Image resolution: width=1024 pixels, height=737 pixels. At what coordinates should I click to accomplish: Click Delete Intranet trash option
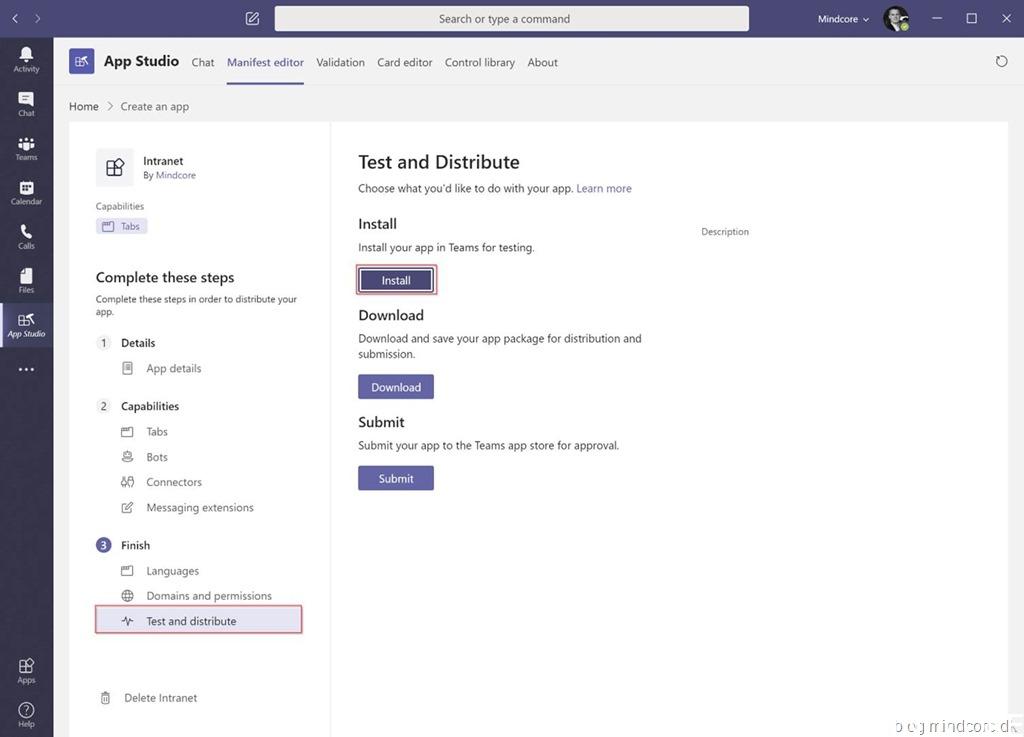click(x=160, y=698)
